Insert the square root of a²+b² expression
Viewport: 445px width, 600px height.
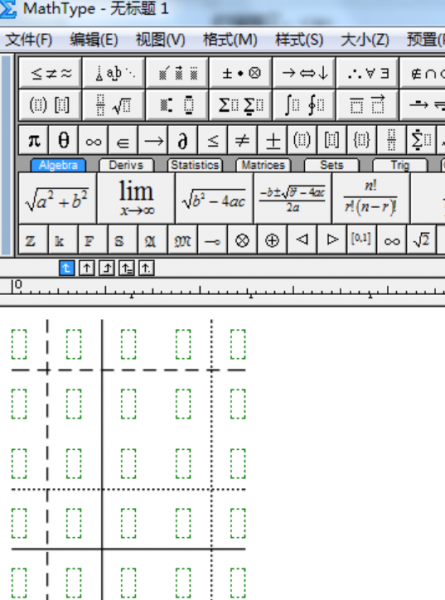[x=57, y=198]
